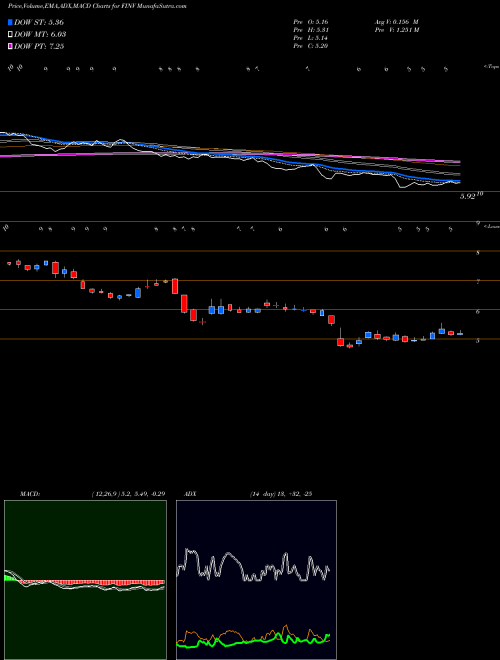The image size is (500, 660).
Task: Click the price axis label 9
Action: tap(478, 224)
